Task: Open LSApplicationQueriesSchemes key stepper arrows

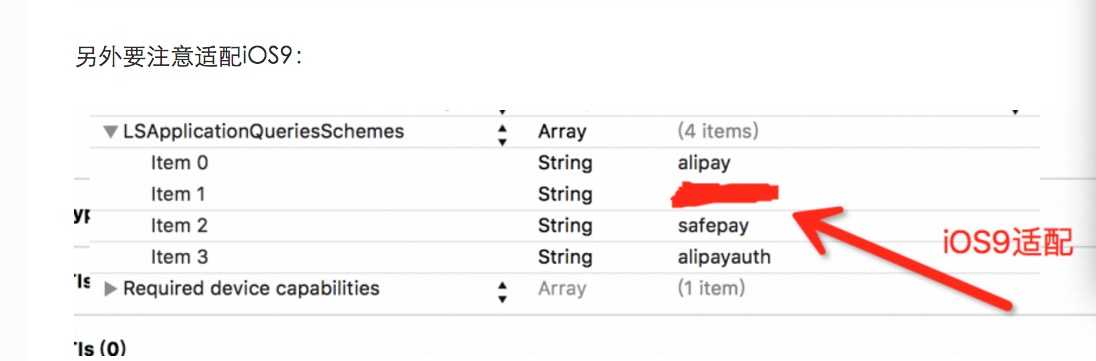Action: tap(502, 134)
